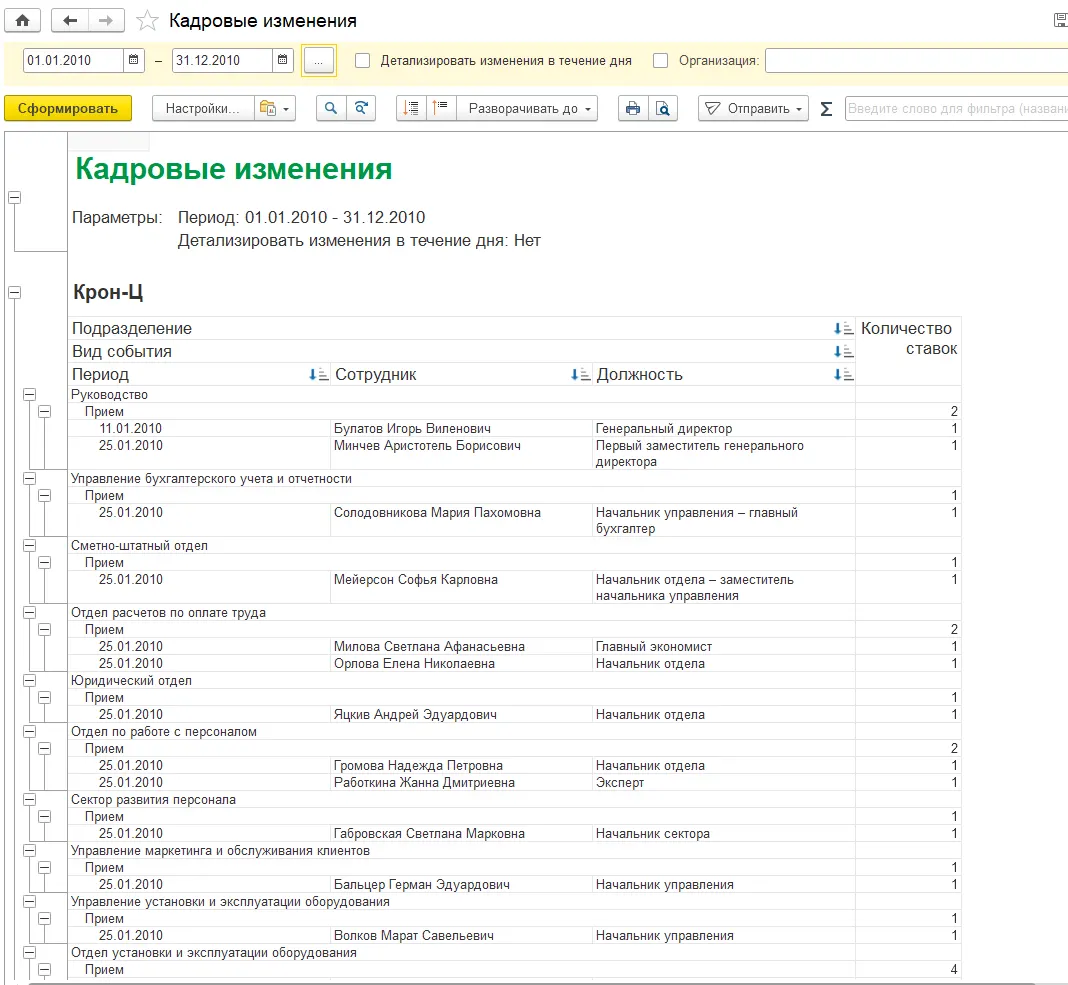The image size is (1068, 985).
Task: Collapse Сектор развития персонала group
Action: pos(29,800)
